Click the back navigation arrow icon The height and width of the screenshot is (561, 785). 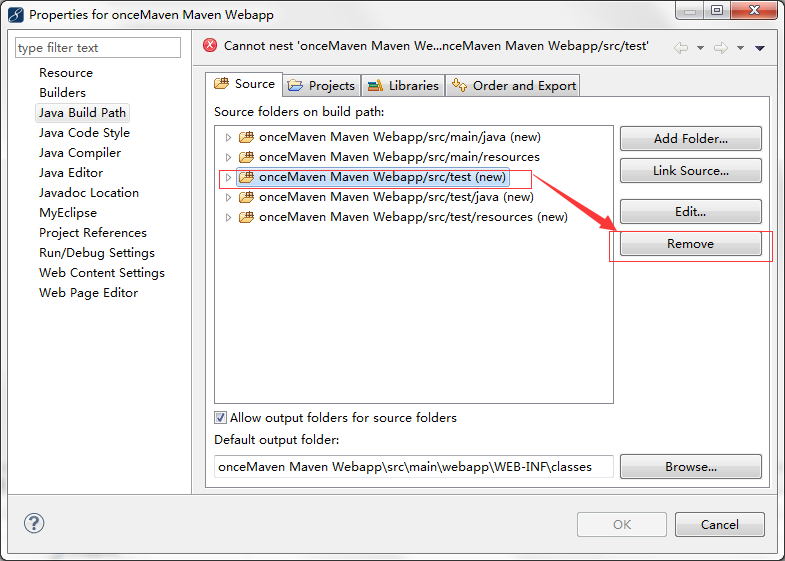(x=681, y=47)
